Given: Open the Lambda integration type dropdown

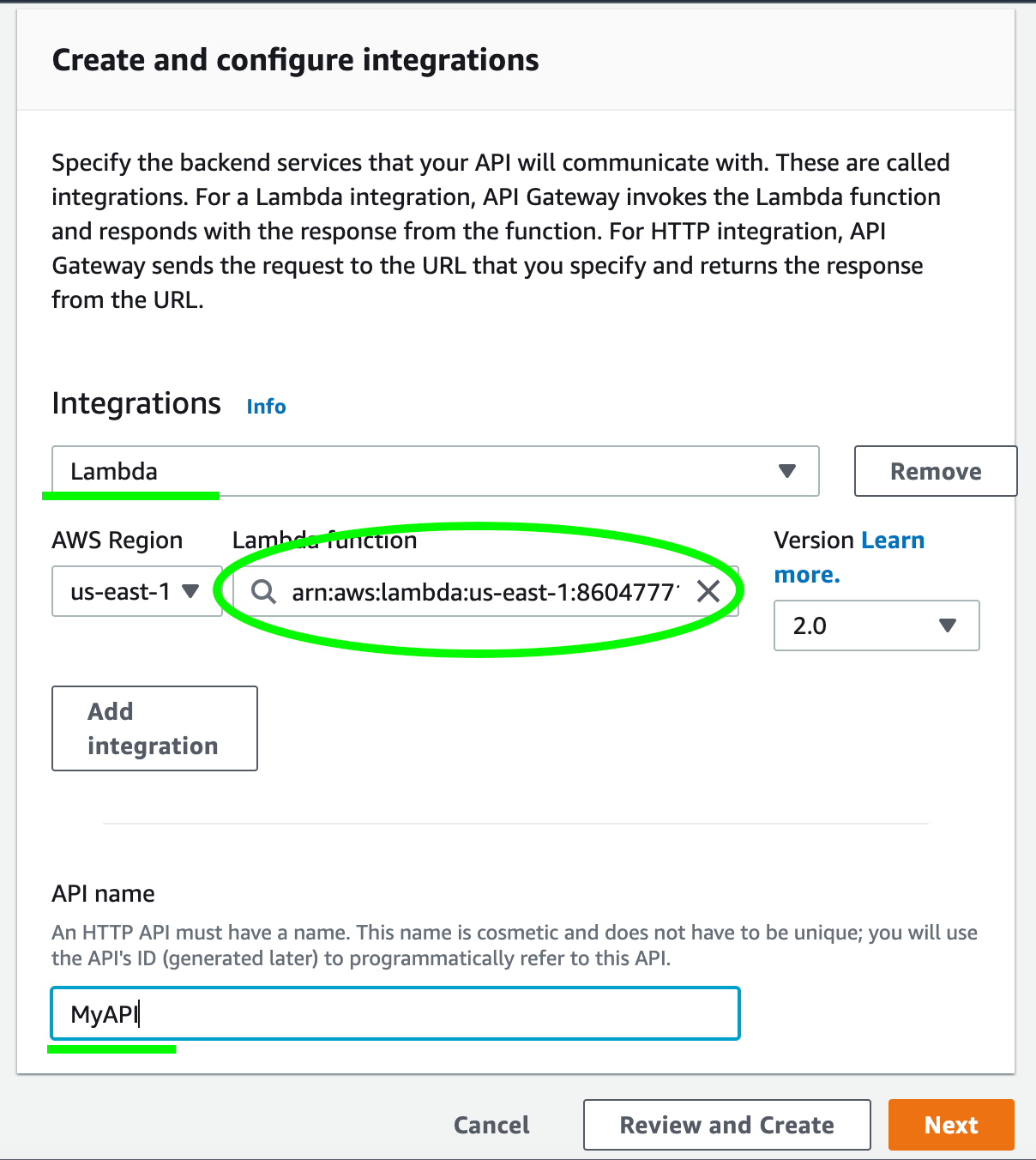Looking at the screenshot, I should tap(435, 471).
